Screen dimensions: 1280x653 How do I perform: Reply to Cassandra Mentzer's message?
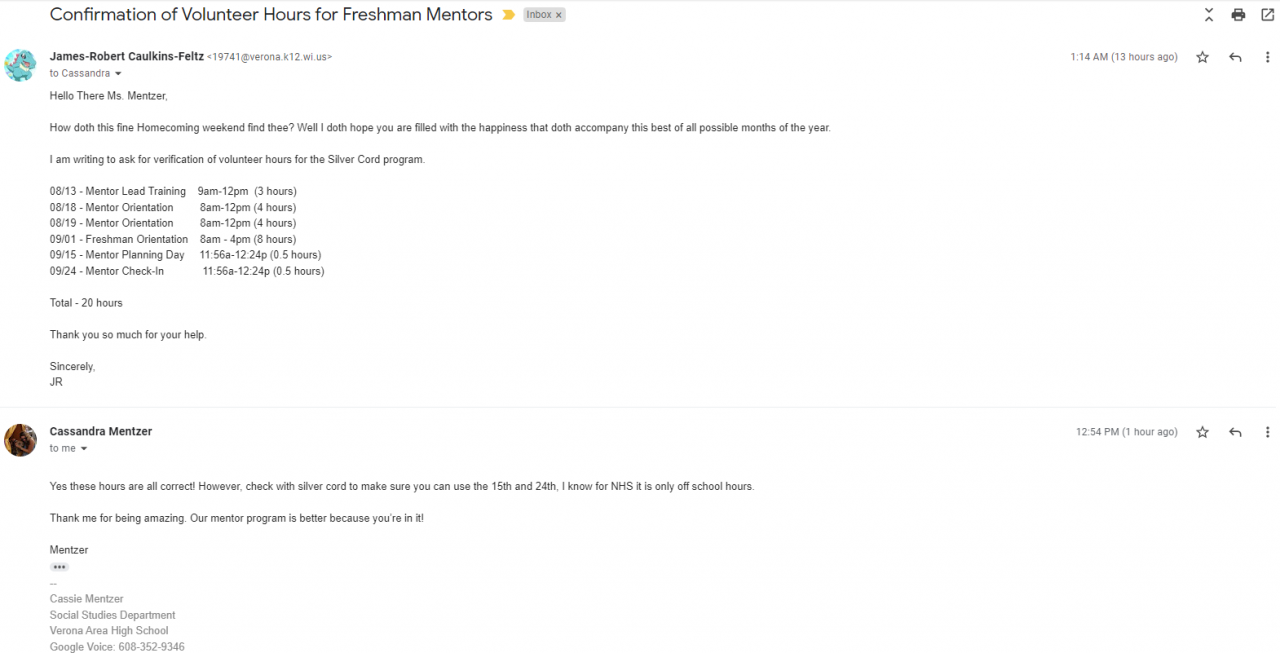click(1235, 433)
